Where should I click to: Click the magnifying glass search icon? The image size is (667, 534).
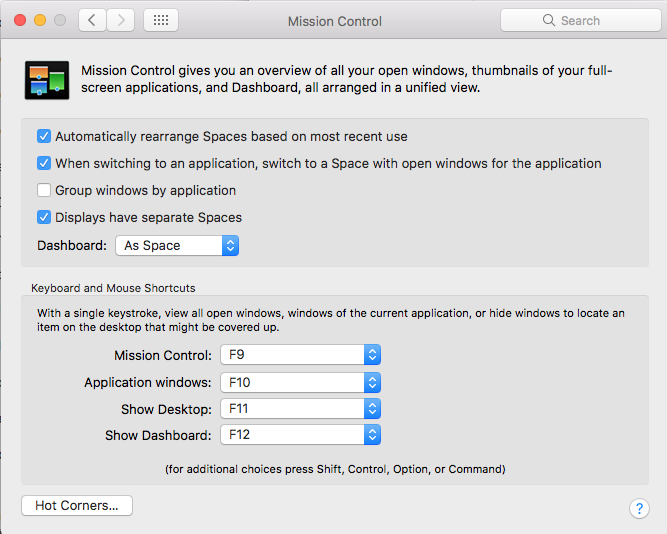coord(549,20)
